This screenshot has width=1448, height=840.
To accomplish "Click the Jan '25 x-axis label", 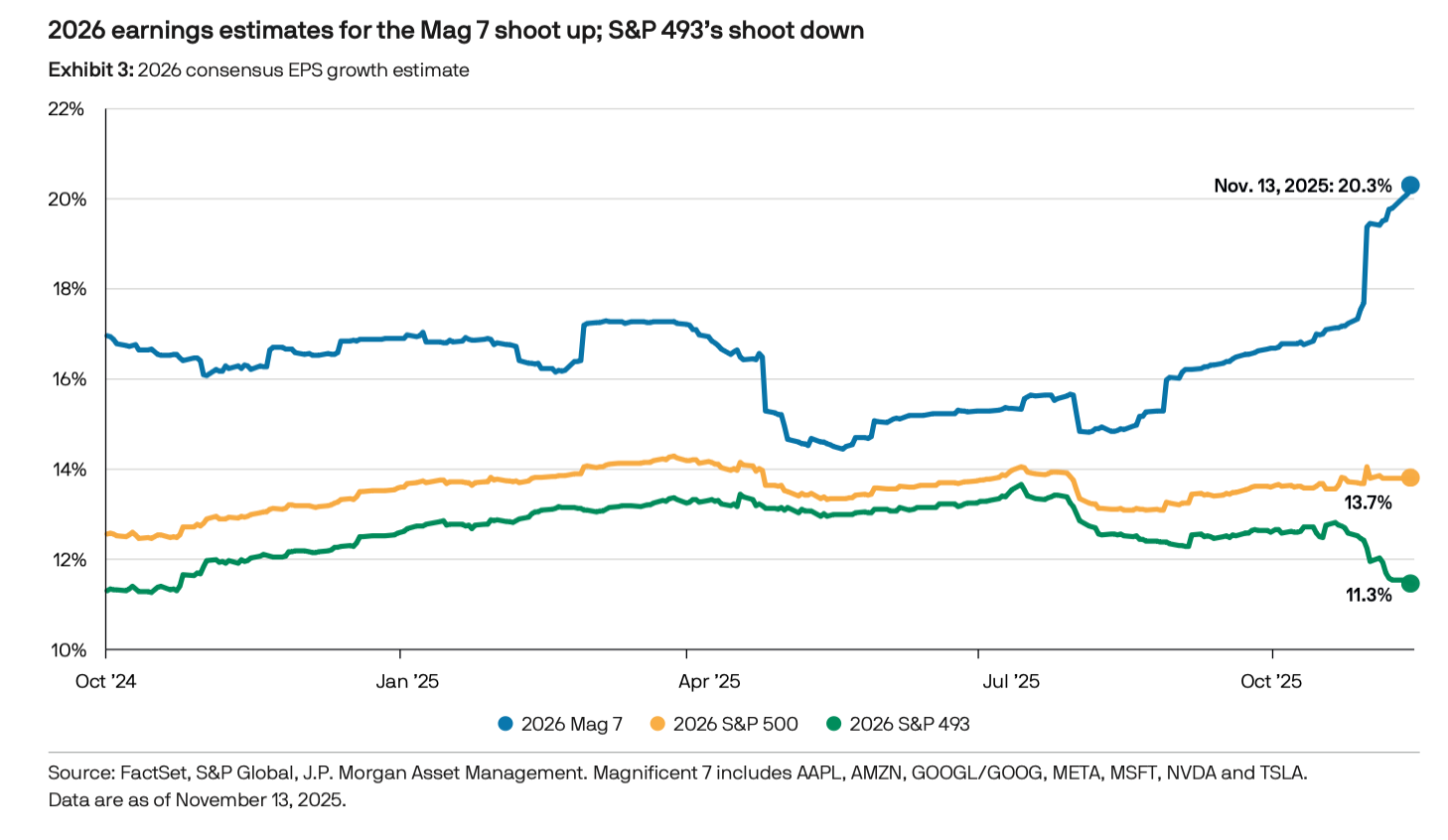I will tap(407, 681).
